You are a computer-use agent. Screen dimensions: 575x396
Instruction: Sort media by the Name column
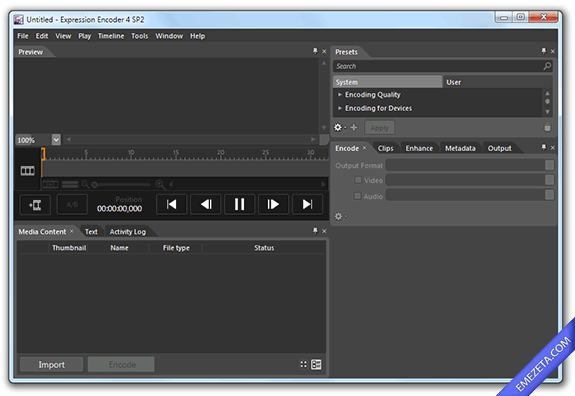[119, 248]
